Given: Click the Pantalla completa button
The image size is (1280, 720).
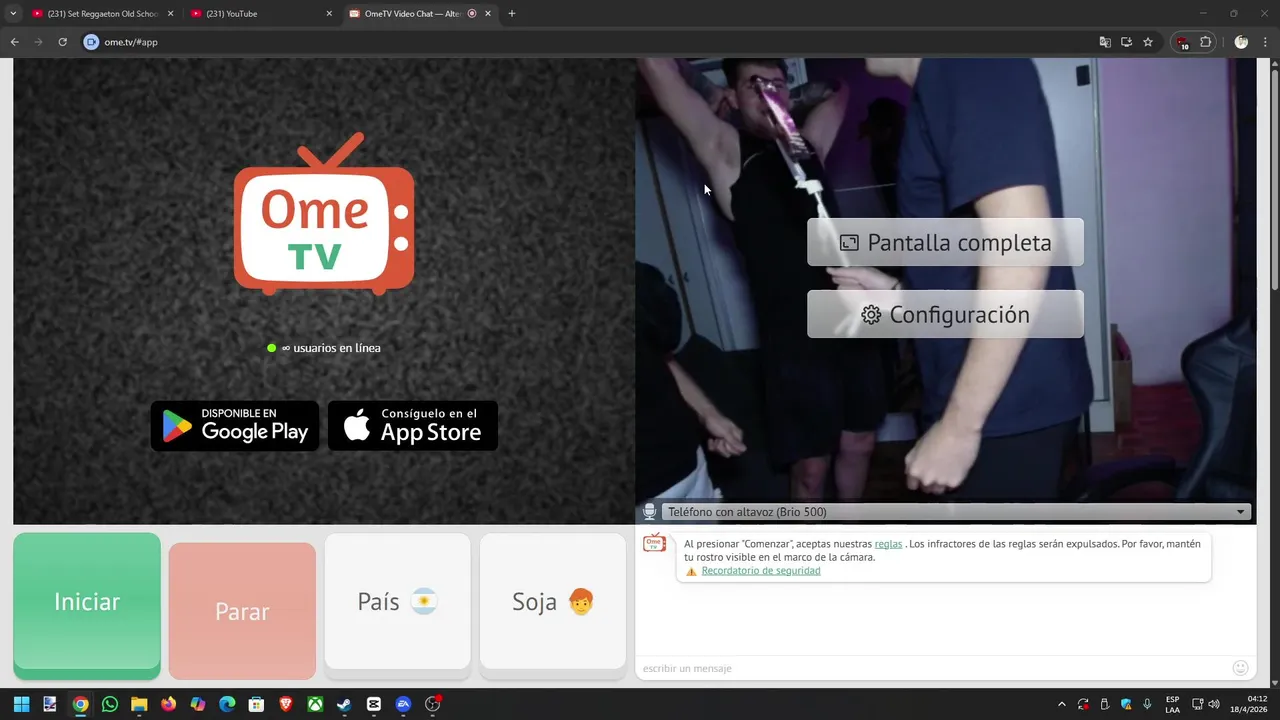Looking at the screenshot, I should [x=945, y=242].
